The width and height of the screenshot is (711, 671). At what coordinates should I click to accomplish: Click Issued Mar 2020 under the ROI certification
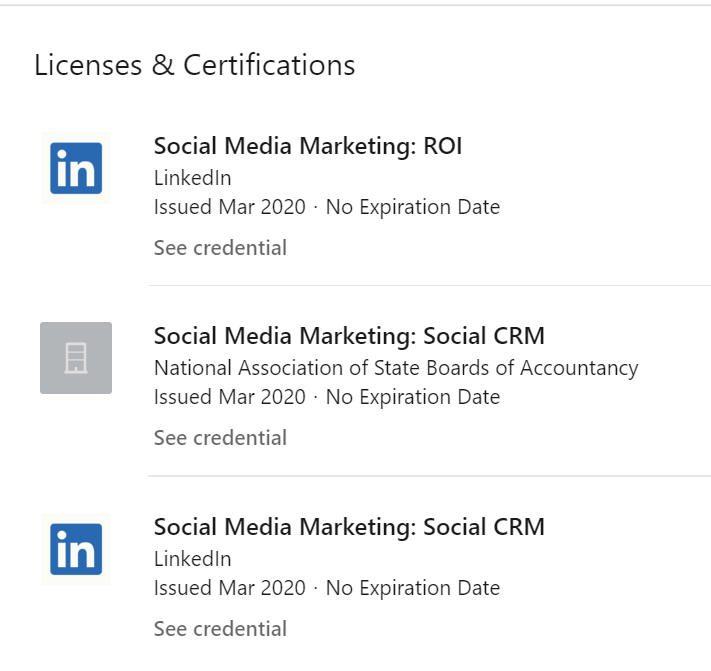click(229, 208)
